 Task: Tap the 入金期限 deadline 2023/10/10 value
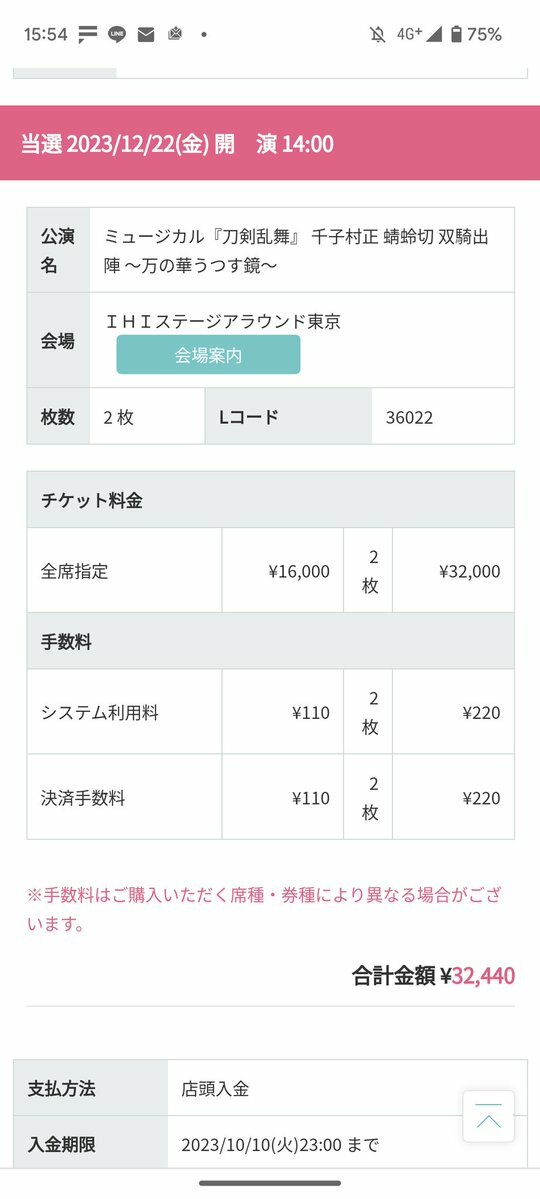pos(280,1145)
